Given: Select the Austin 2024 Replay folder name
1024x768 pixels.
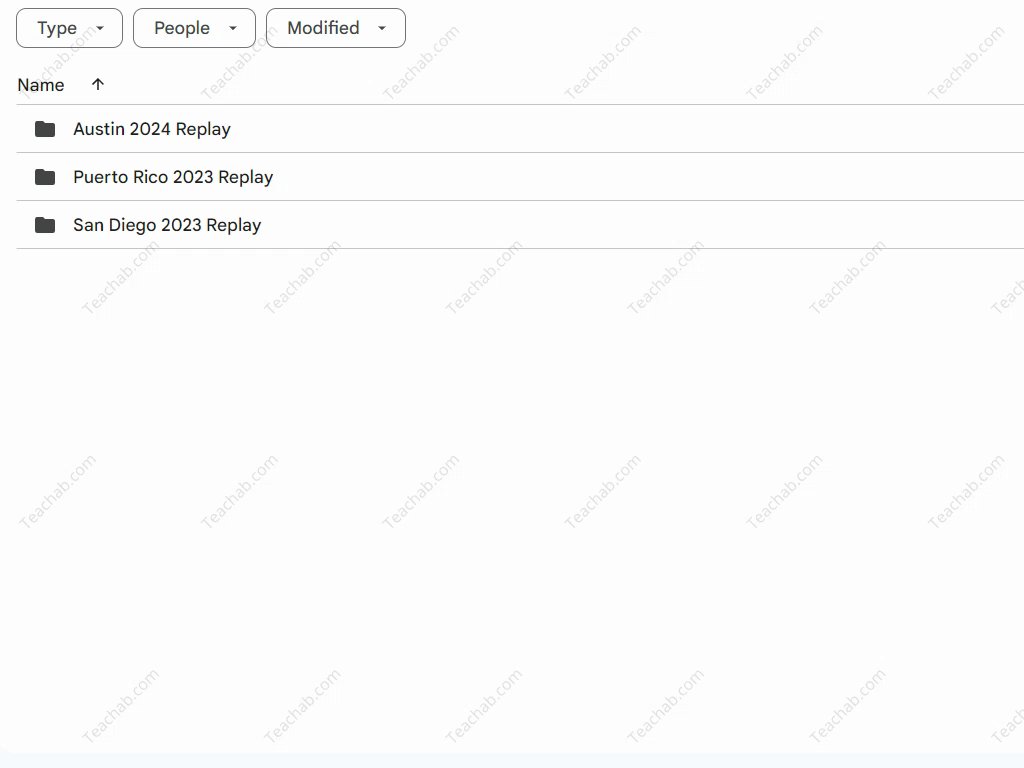Looking at the screenshot, I should (152, 129).
